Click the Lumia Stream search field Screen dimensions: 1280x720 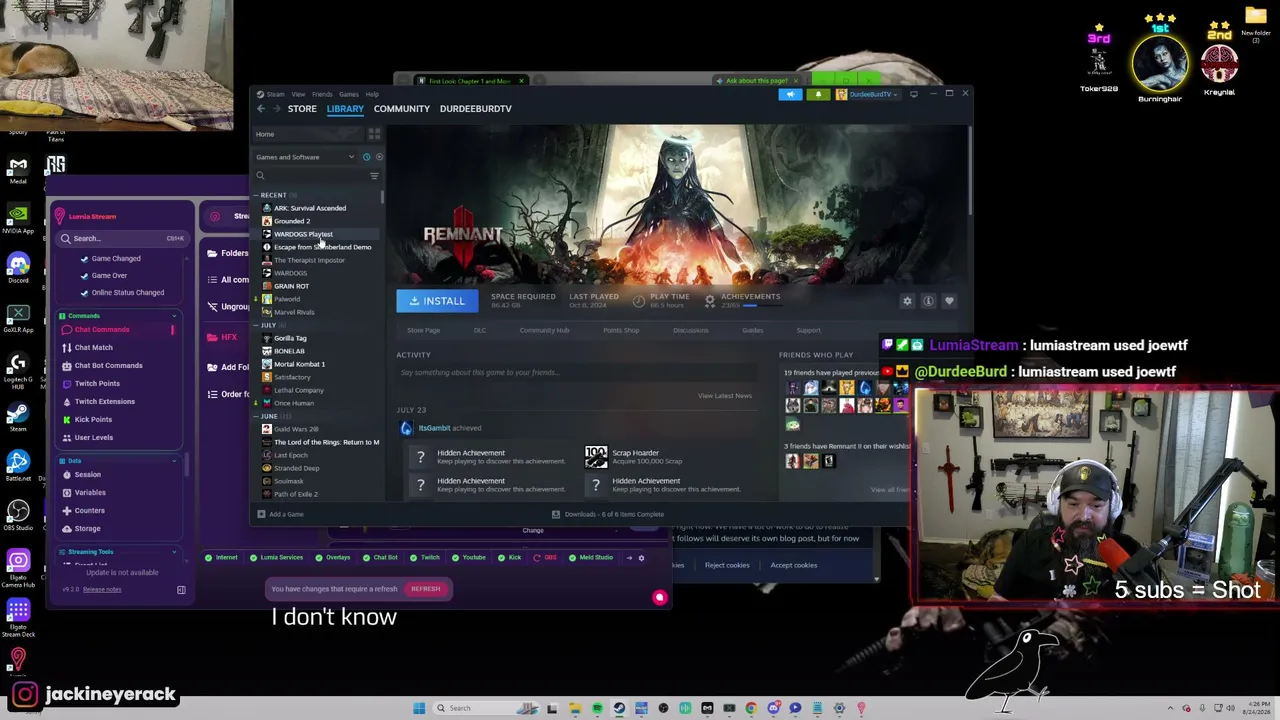click(121, 238)
